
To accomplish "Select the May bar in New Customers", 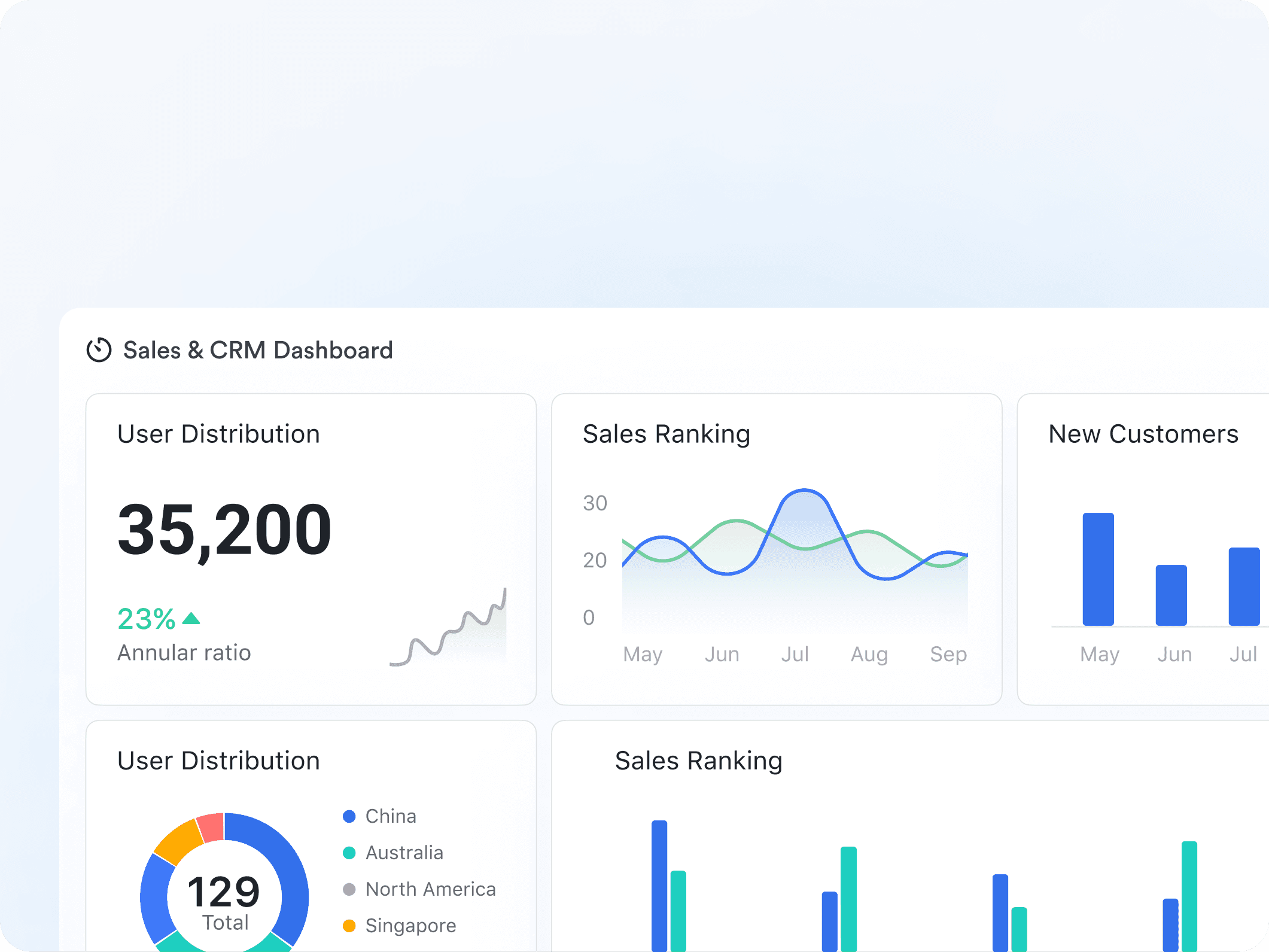I will tap(1098, 569).
